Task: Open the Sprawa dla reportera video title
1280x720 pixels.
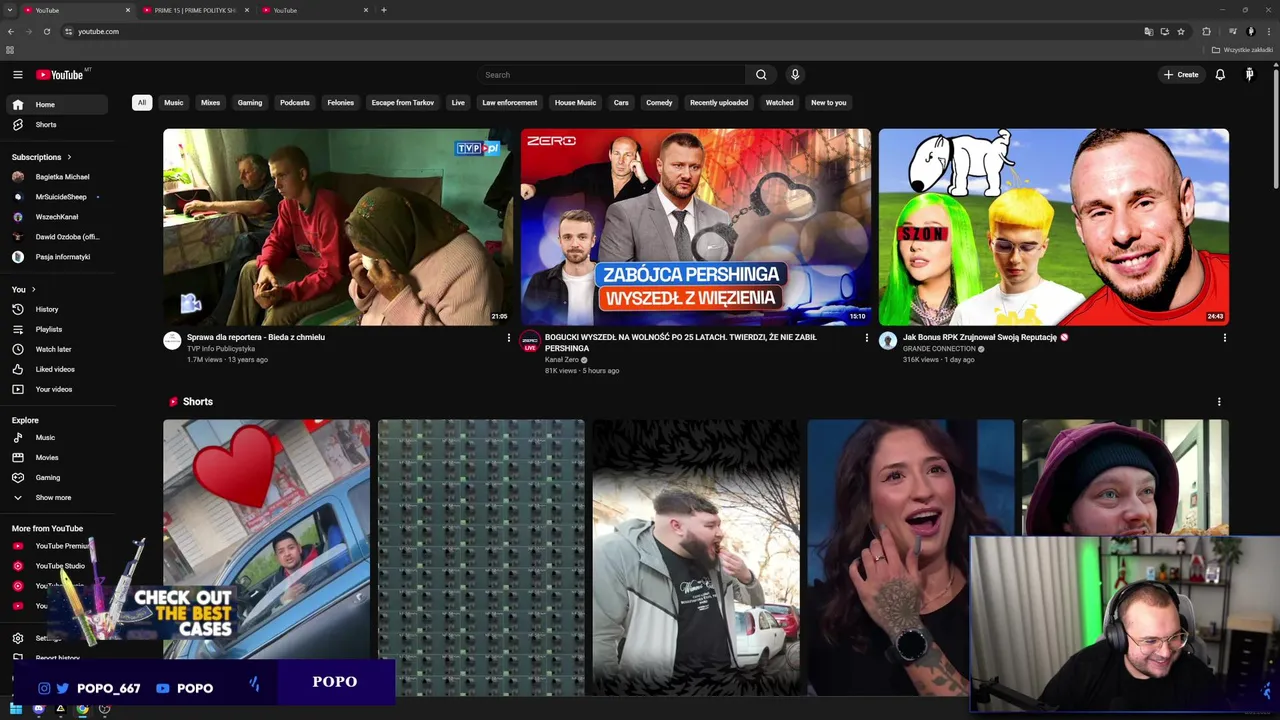Action: pyautogui.click(x=256, y=337)
